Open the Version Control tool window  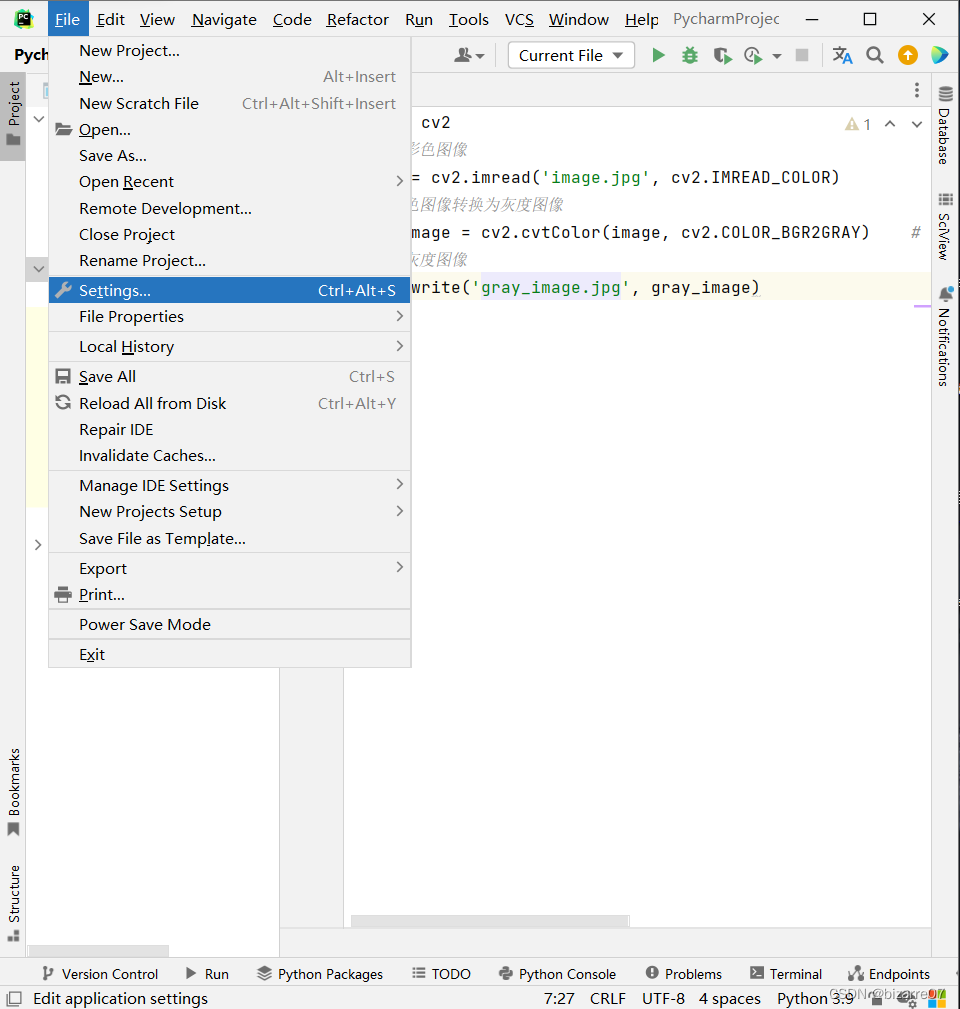coord(100,974)
